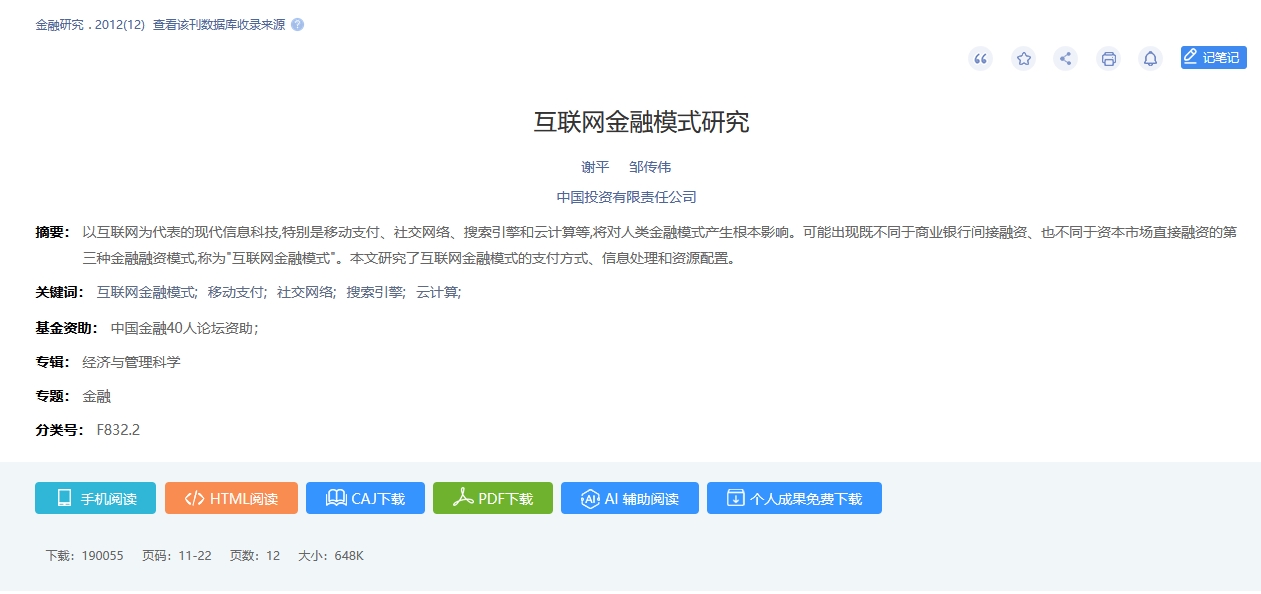Open author link 谢平
The width and height of the screenshot is (1261, 594).
(x=595, y=167)
